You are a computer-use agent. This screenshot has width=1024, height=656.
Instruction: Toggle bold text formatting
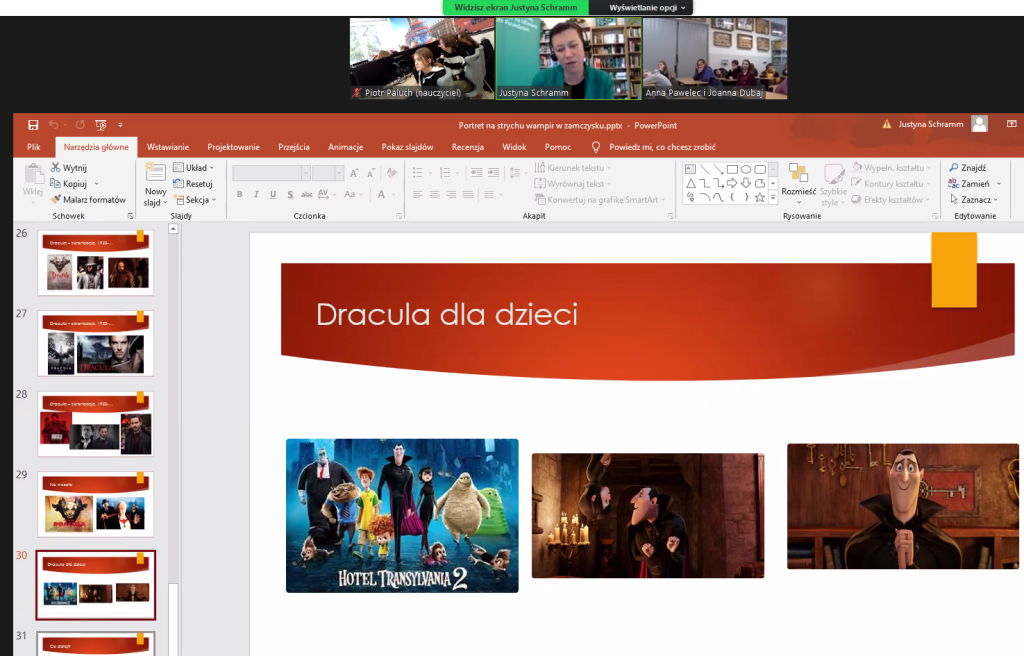(x=240, y=194)
